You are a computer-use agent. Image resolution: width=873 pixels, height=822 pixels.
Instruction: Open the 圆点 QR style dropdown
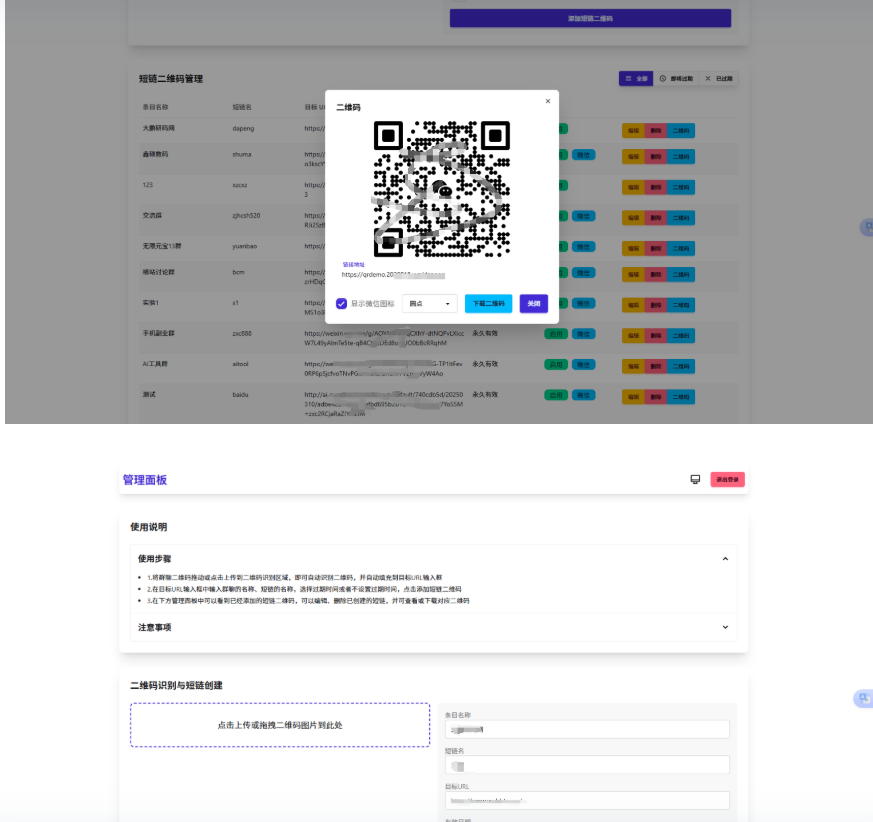click(x=429, y=303)
